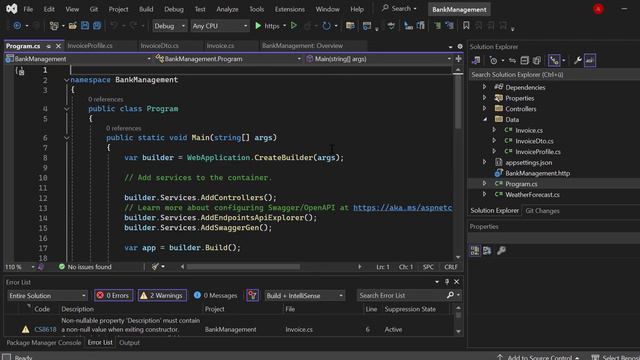The width and height of the screenshot is (640, 360).
Task: Click the editor horizontal scrollbar thumb
Action: (x=243, y=267)
